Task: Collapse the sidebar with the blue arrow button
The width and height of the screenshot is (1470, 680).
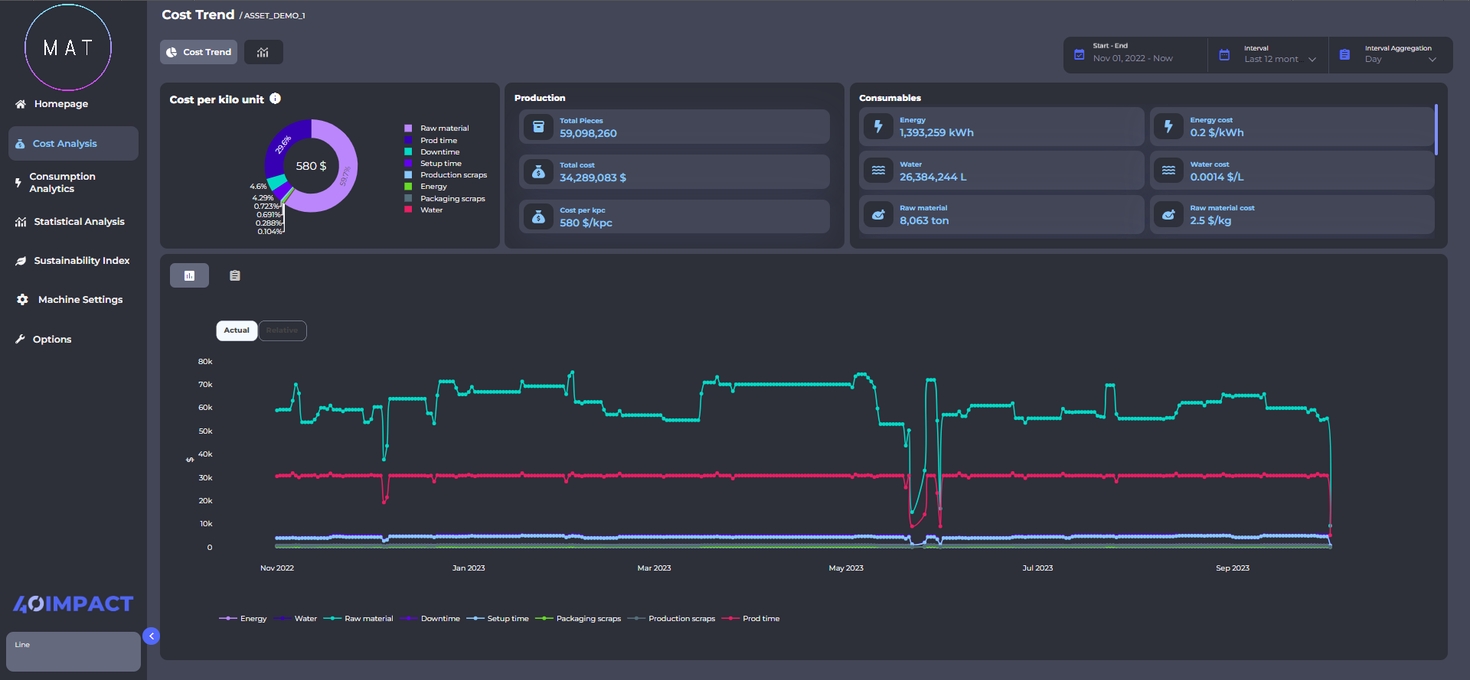Action: (x=151, y=635)
